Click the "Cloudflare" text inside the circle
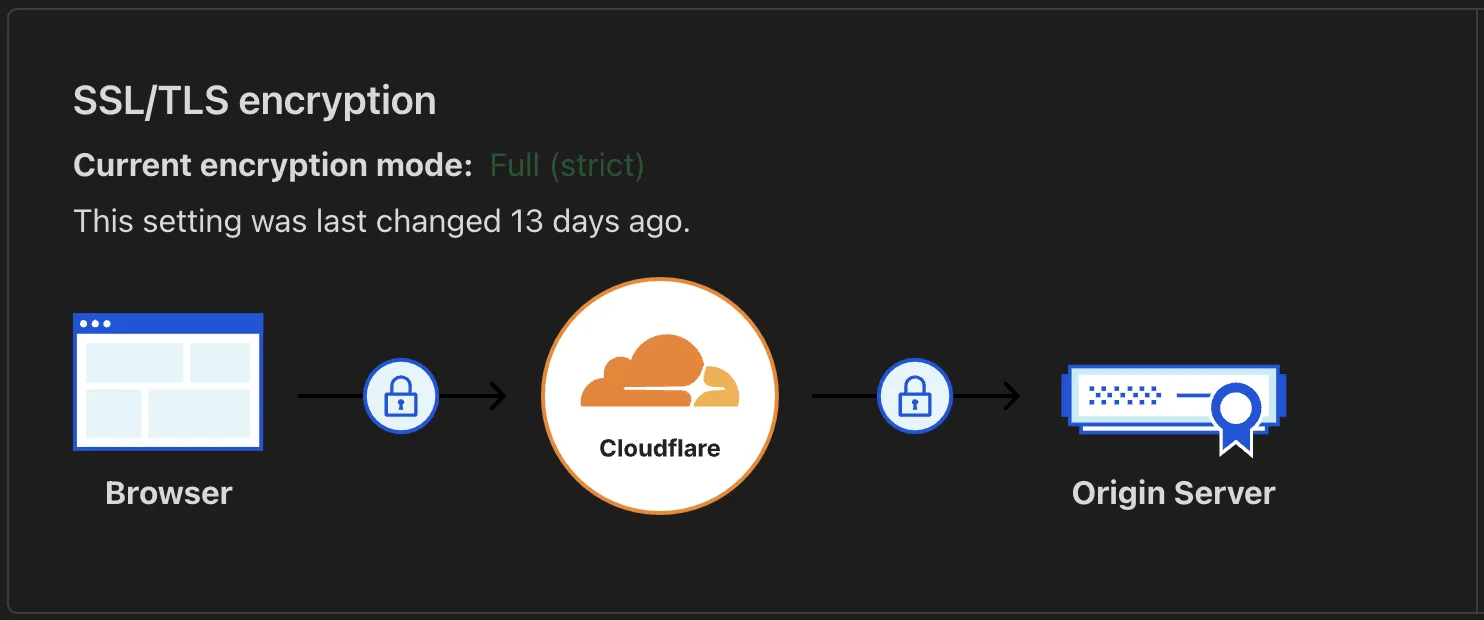The image size is (1484, 620). click(x=659, y=448)
